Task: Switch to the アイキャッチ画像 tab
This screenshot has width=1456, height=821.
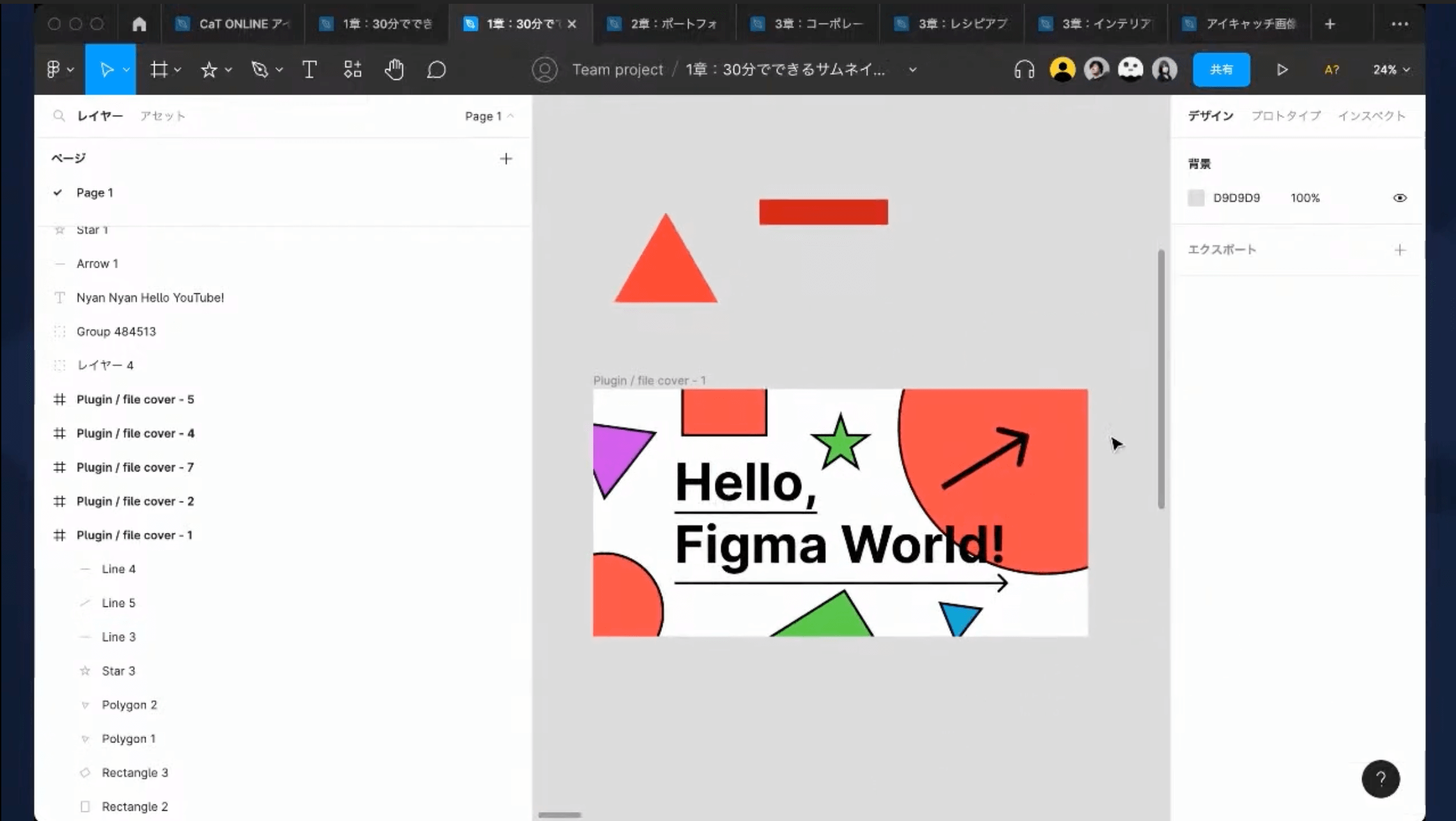Action: [x=1239, y=24]
